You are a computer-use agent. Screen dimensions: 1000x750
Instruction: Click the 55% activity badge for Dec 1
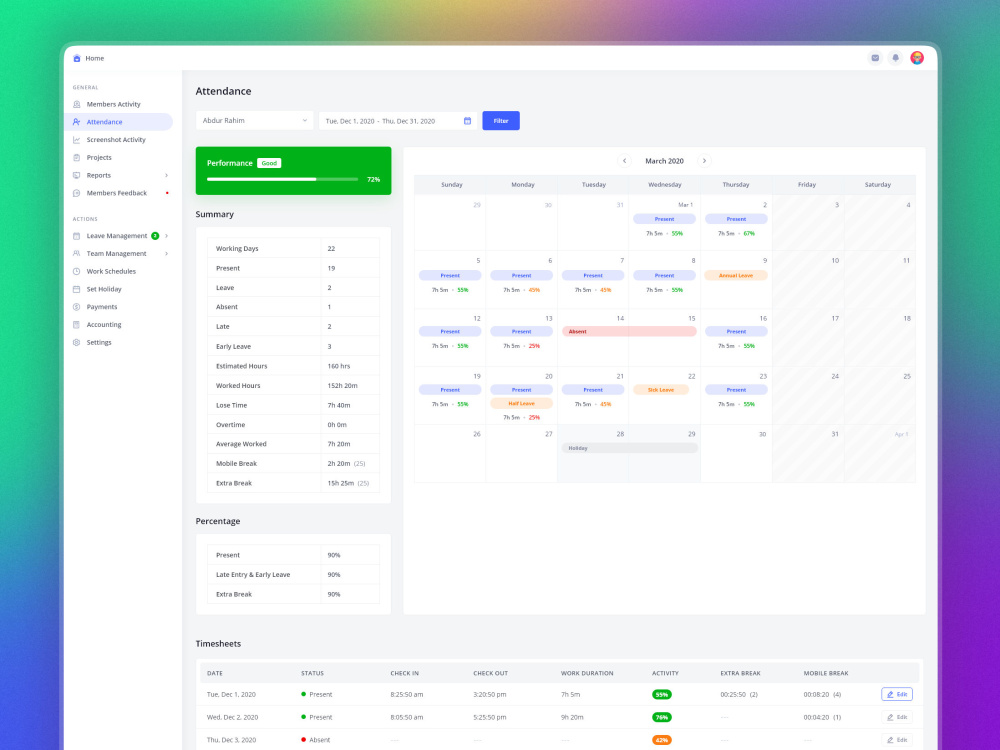click(x=661, y=695)
